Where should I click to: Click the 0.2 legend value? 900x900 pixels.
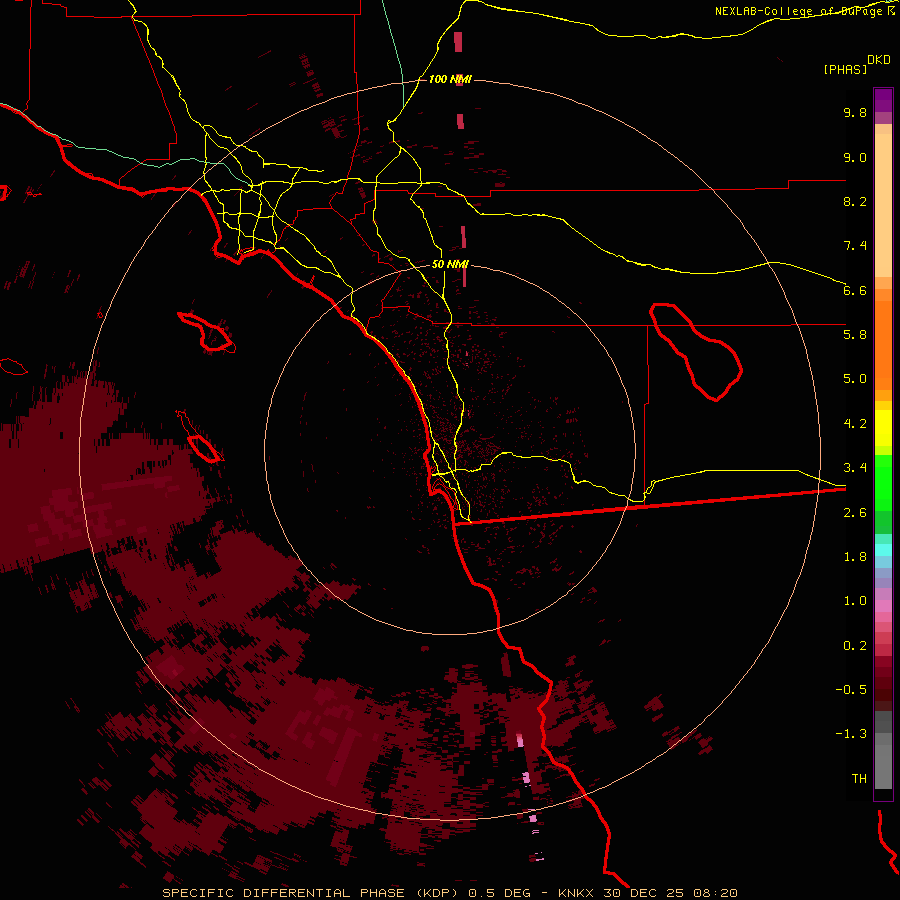(855, 646)
